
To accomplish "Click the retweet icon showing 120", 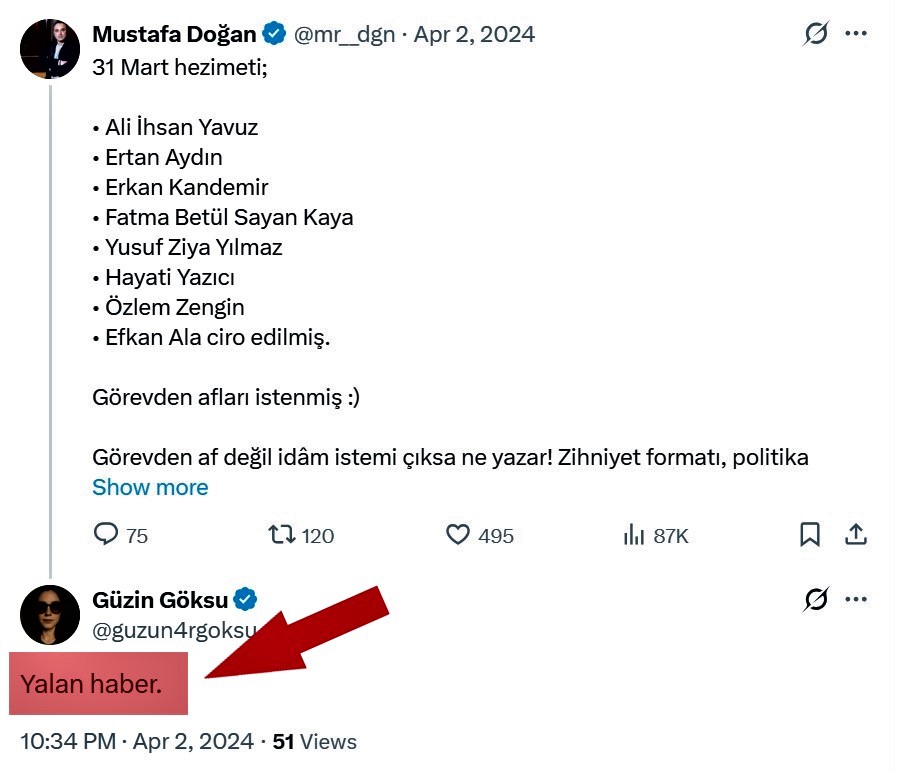I will pos(282,535).
